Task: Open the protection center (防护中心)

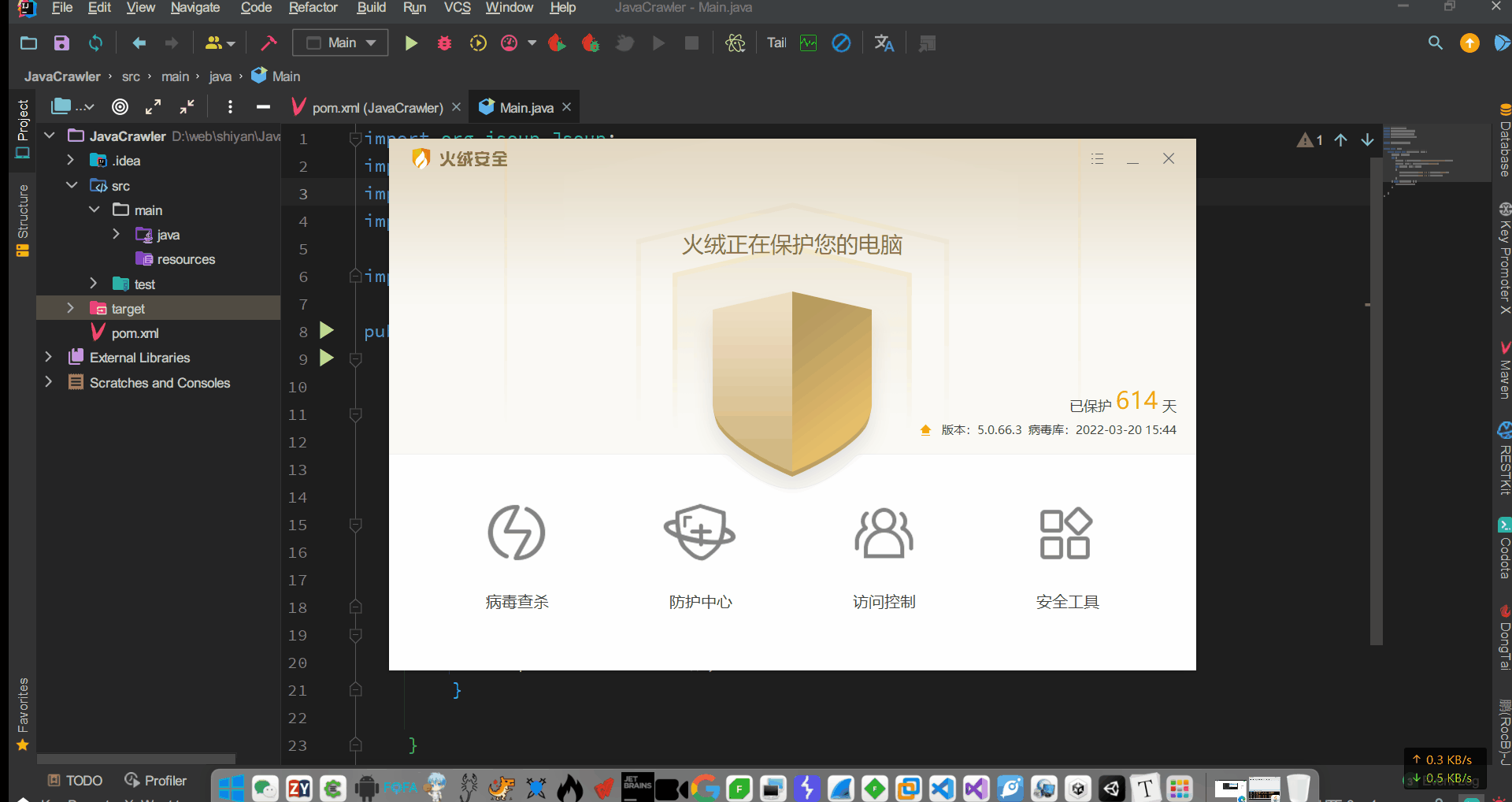Action: click(700, 556)
